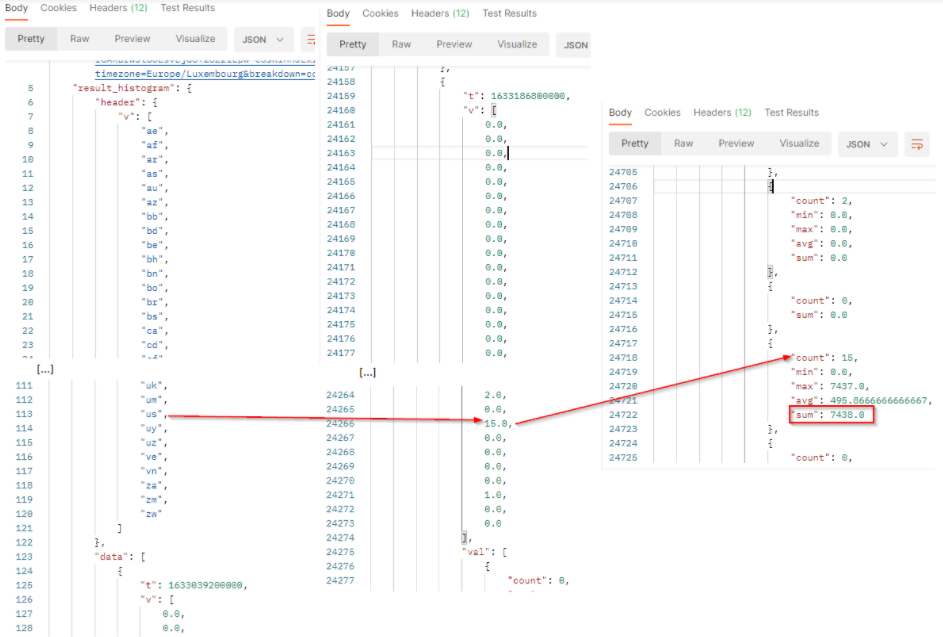943x637 pixels.
Task: Click the "us" entry on line 113
Action: (152, 414)
